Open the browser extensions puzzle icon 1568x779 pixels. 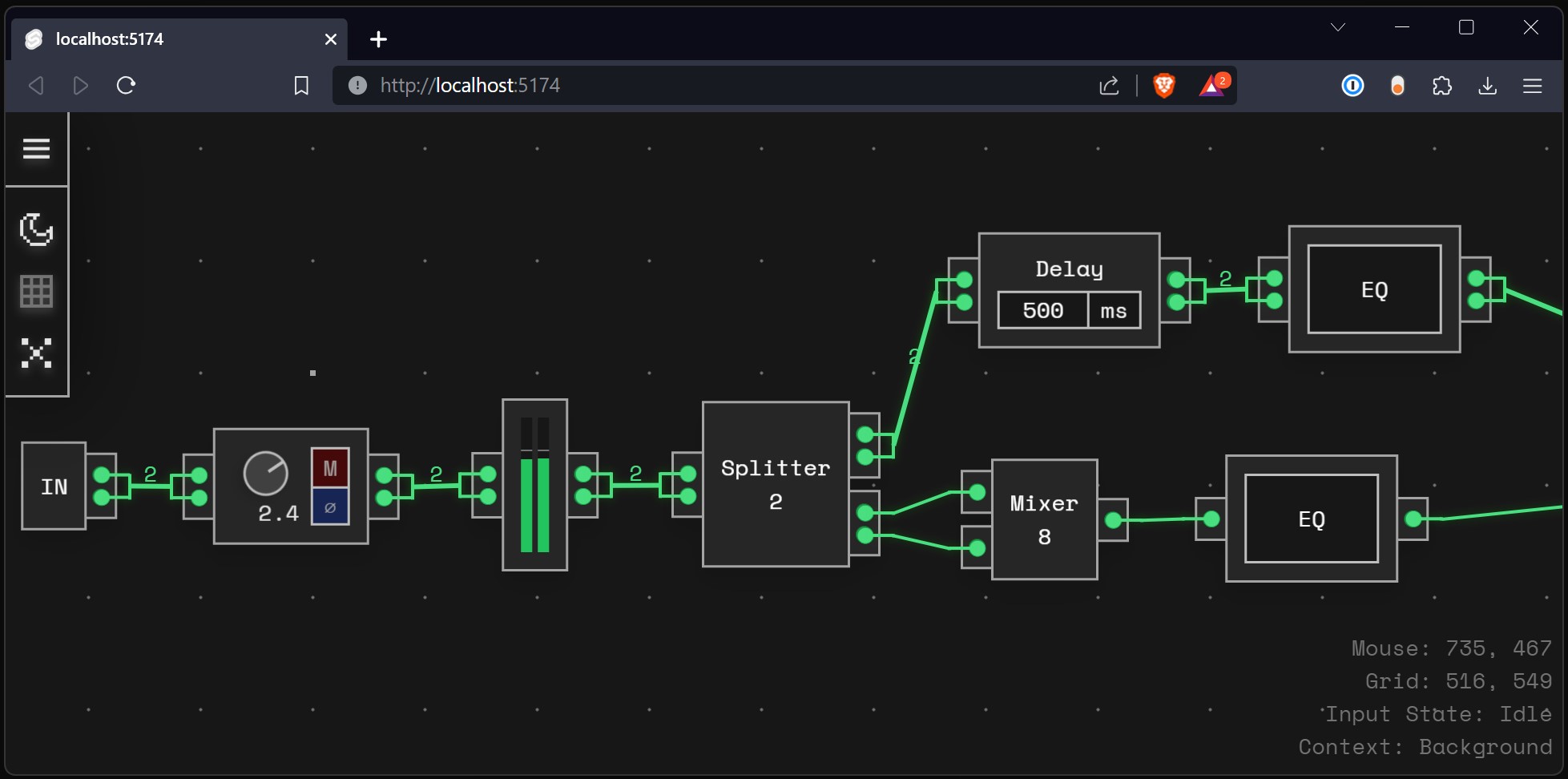1441,85
